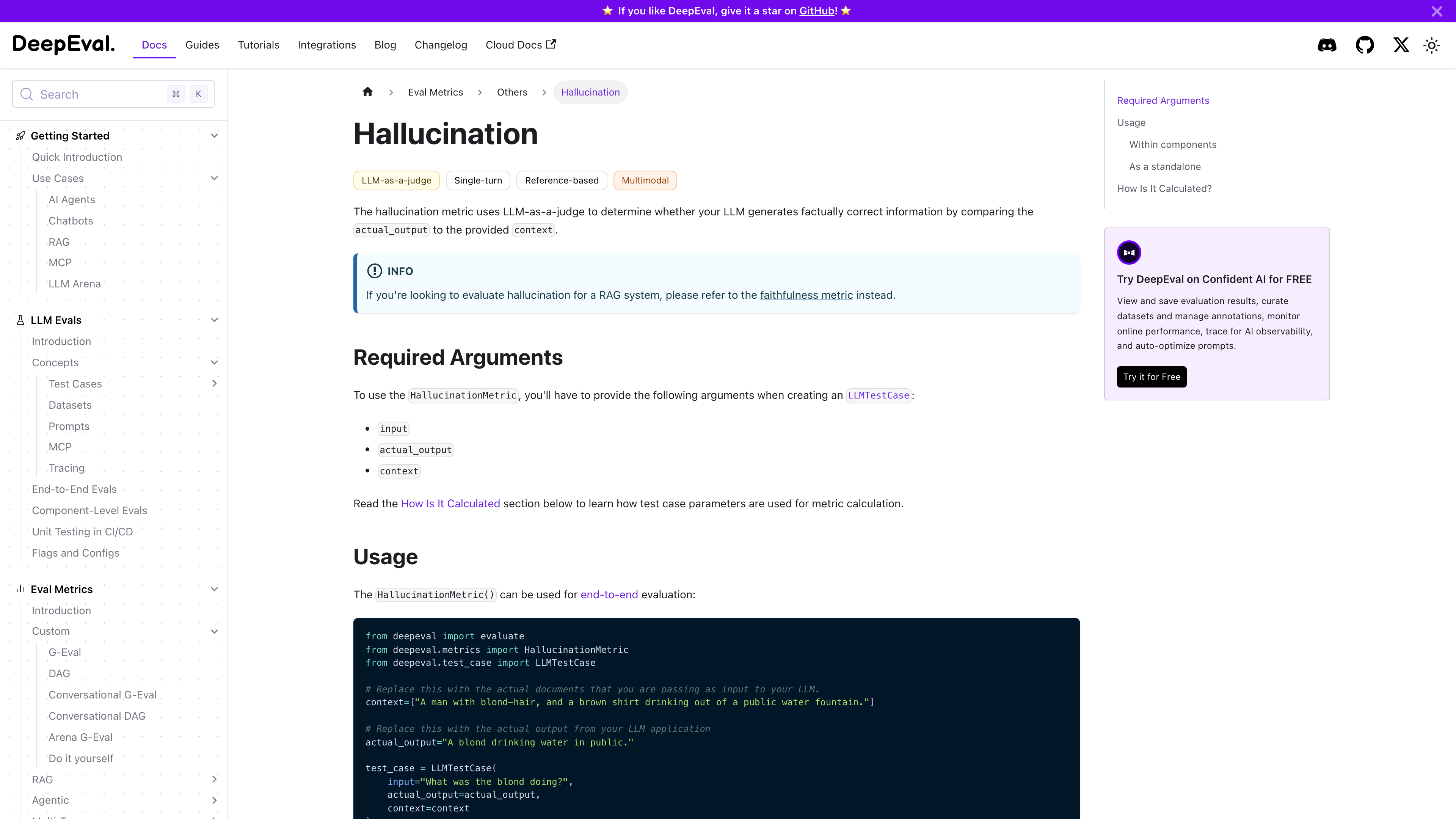The height and width of the screenshot is (819, 1456).
Task: Switch to the Guides menu item
Action: tap(202, 45)
